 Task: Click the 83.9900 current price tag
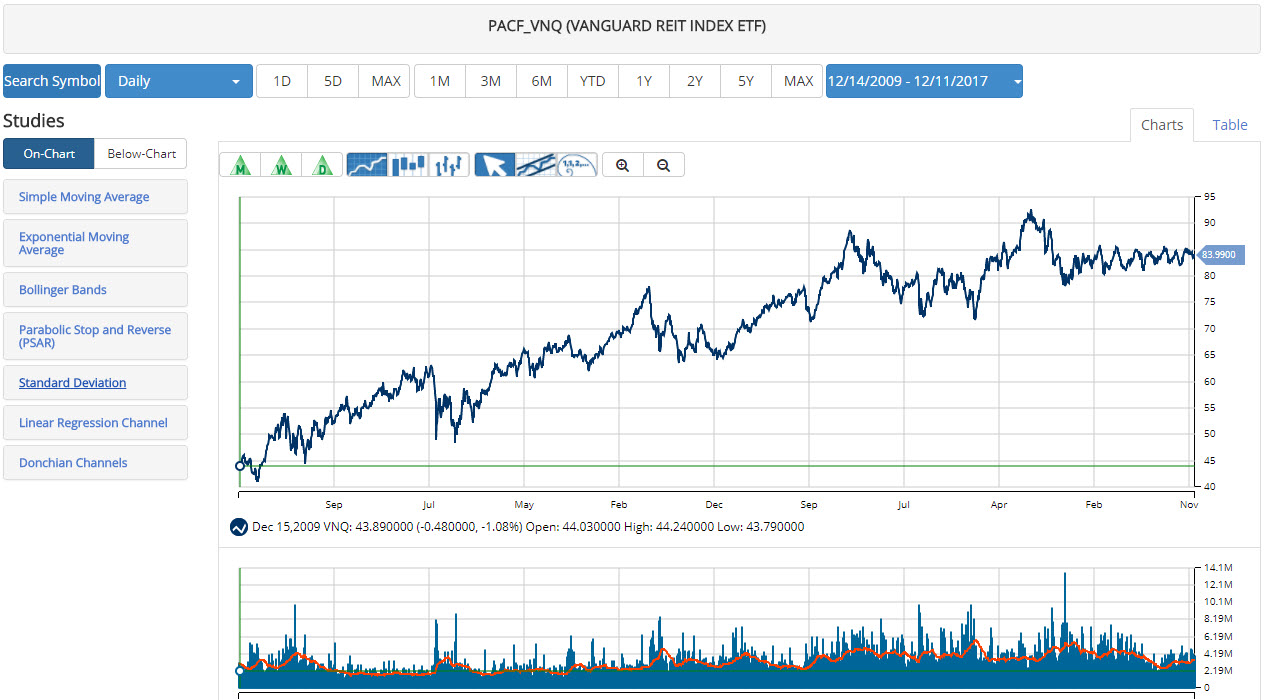(x=1220, y=255)
